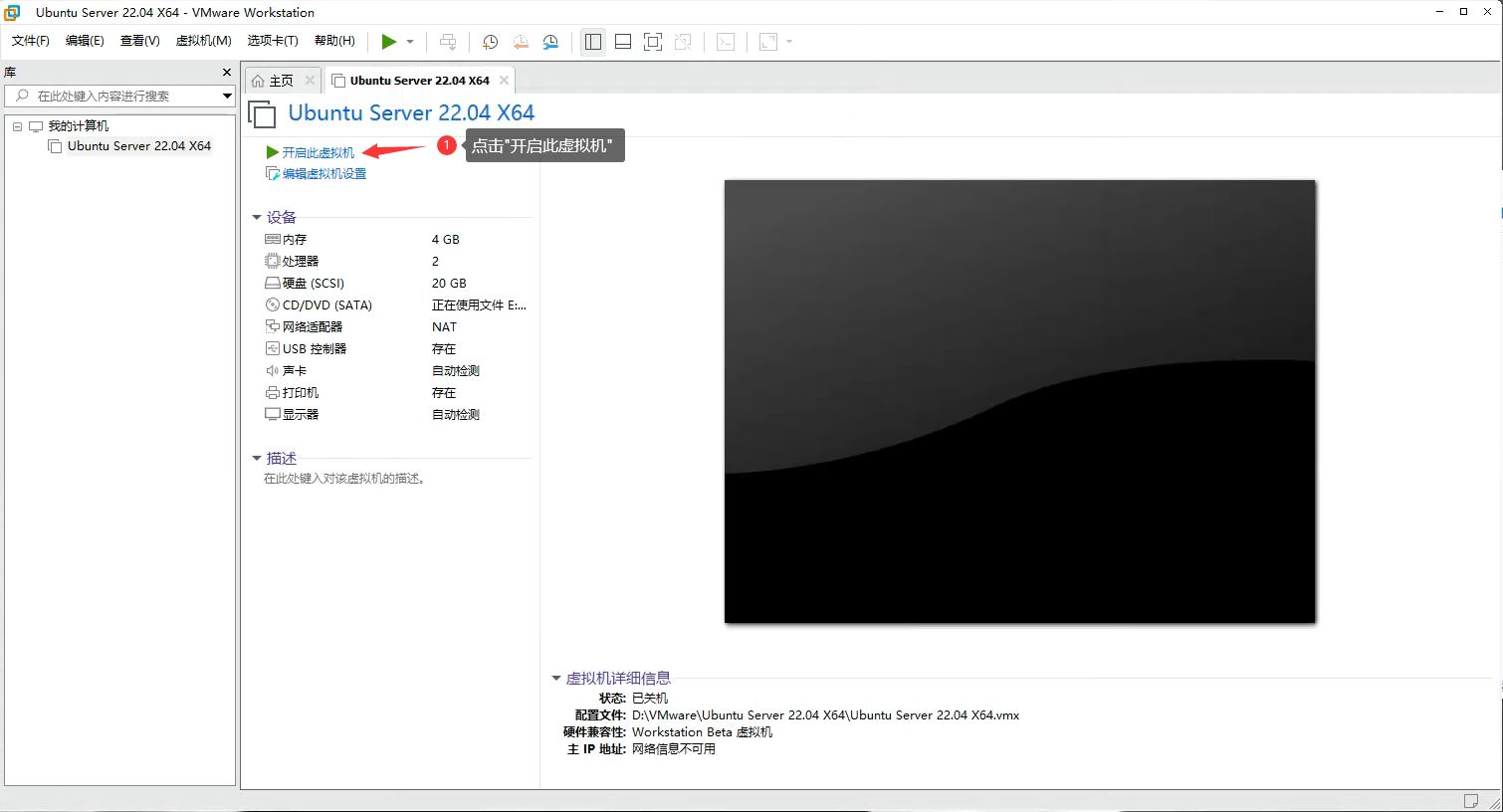Select the Ubuntu Server 22.04 X64 tab
Image resolution: width=1503 pixels, height=812 pixels.
419,81
